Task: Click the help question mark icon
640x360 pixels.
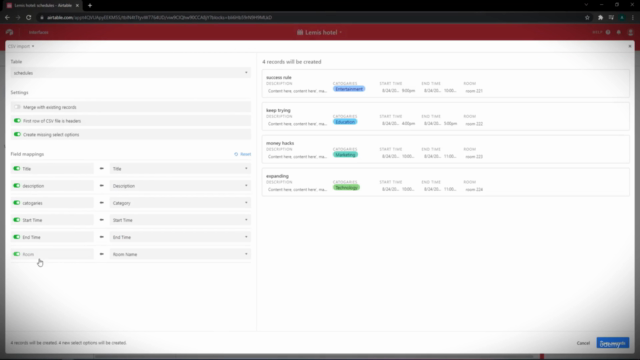Action: coord(608,32)
